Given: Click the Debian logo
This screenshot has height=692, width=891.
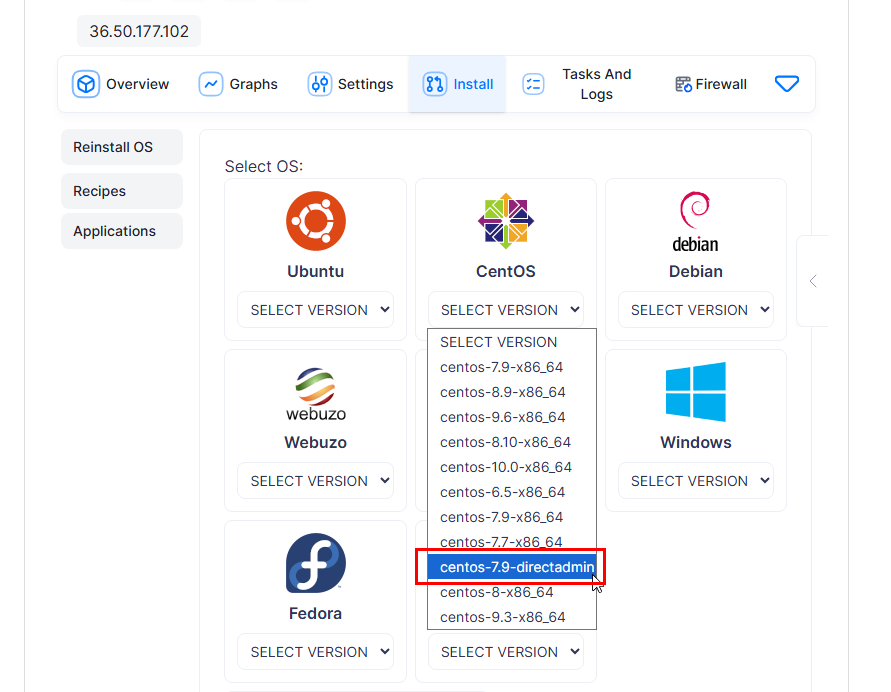Looking at the screenshot, I should coord(696,222).
